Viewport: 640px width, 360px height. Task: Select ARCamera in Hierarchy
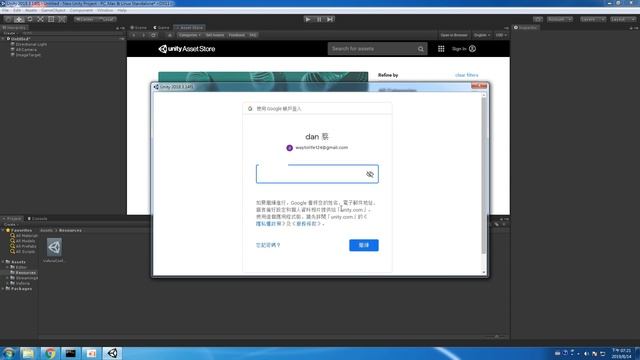click(x=26, y=49)
